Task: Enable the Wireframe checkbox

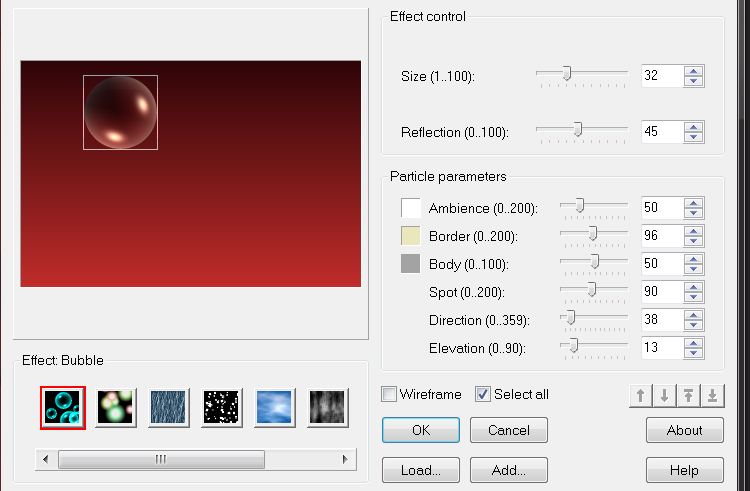Action: (x=389, y=394)
